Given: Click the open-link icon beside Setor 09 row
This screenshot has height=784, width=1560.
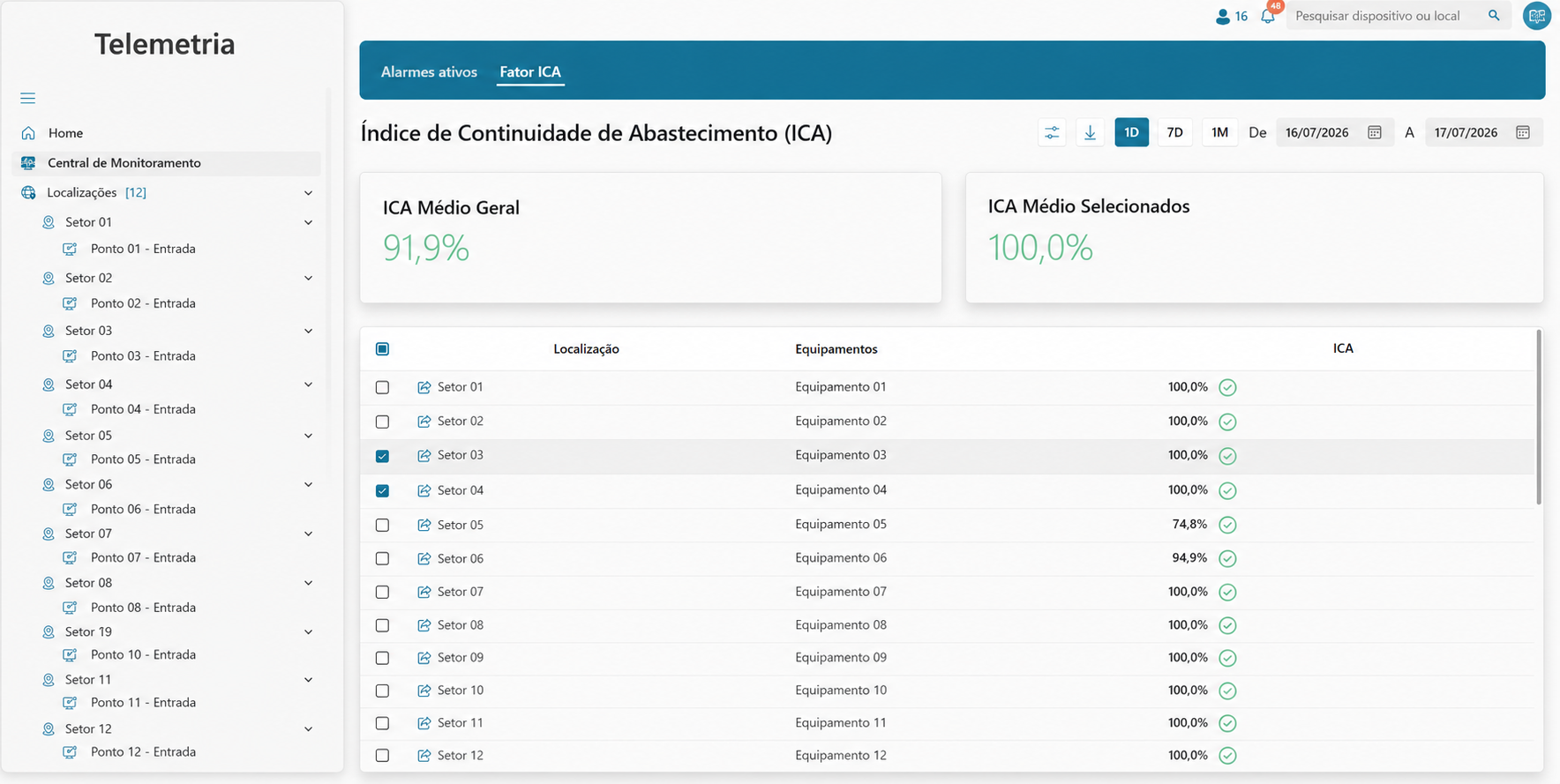Looking at the screenshot, I should (424, 658).
